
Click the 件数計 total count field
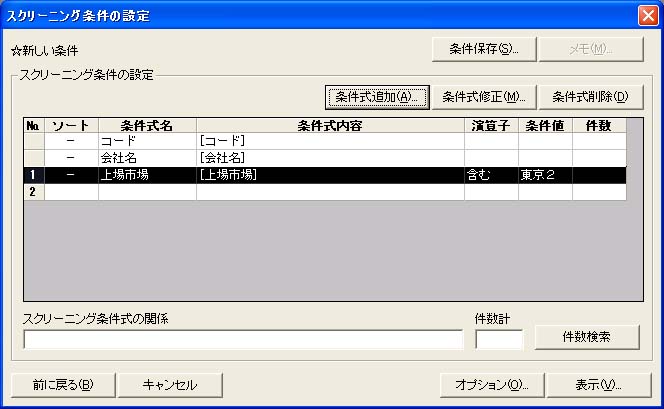499,340
